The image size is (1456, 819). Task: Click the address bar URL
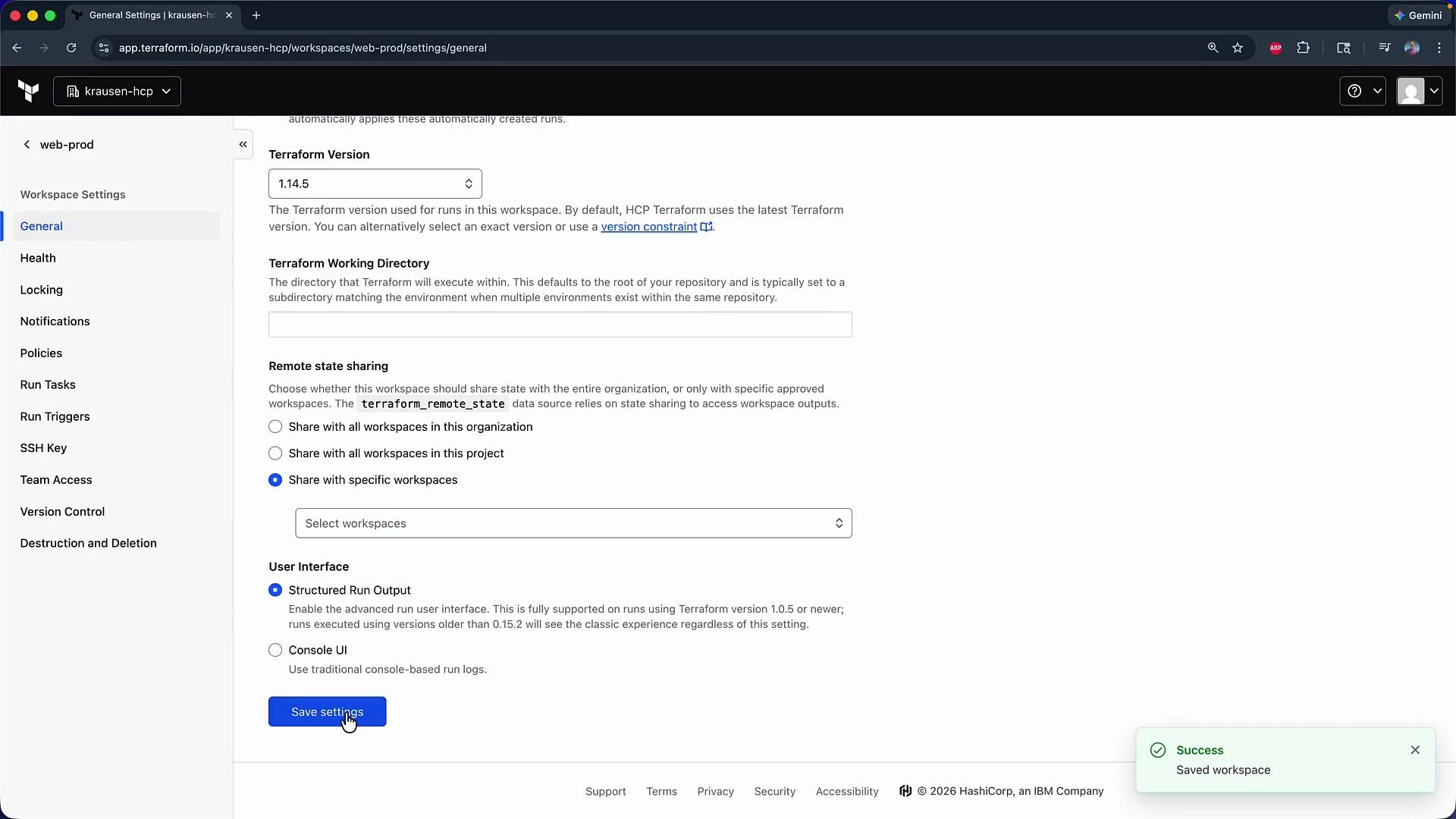[303, 48]
